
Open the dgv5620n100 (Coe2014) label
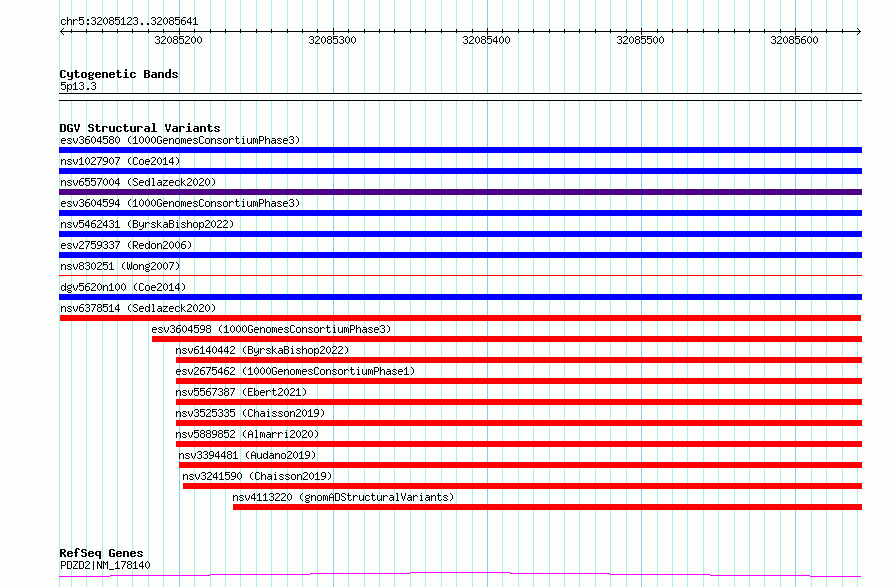pos(123,287)
